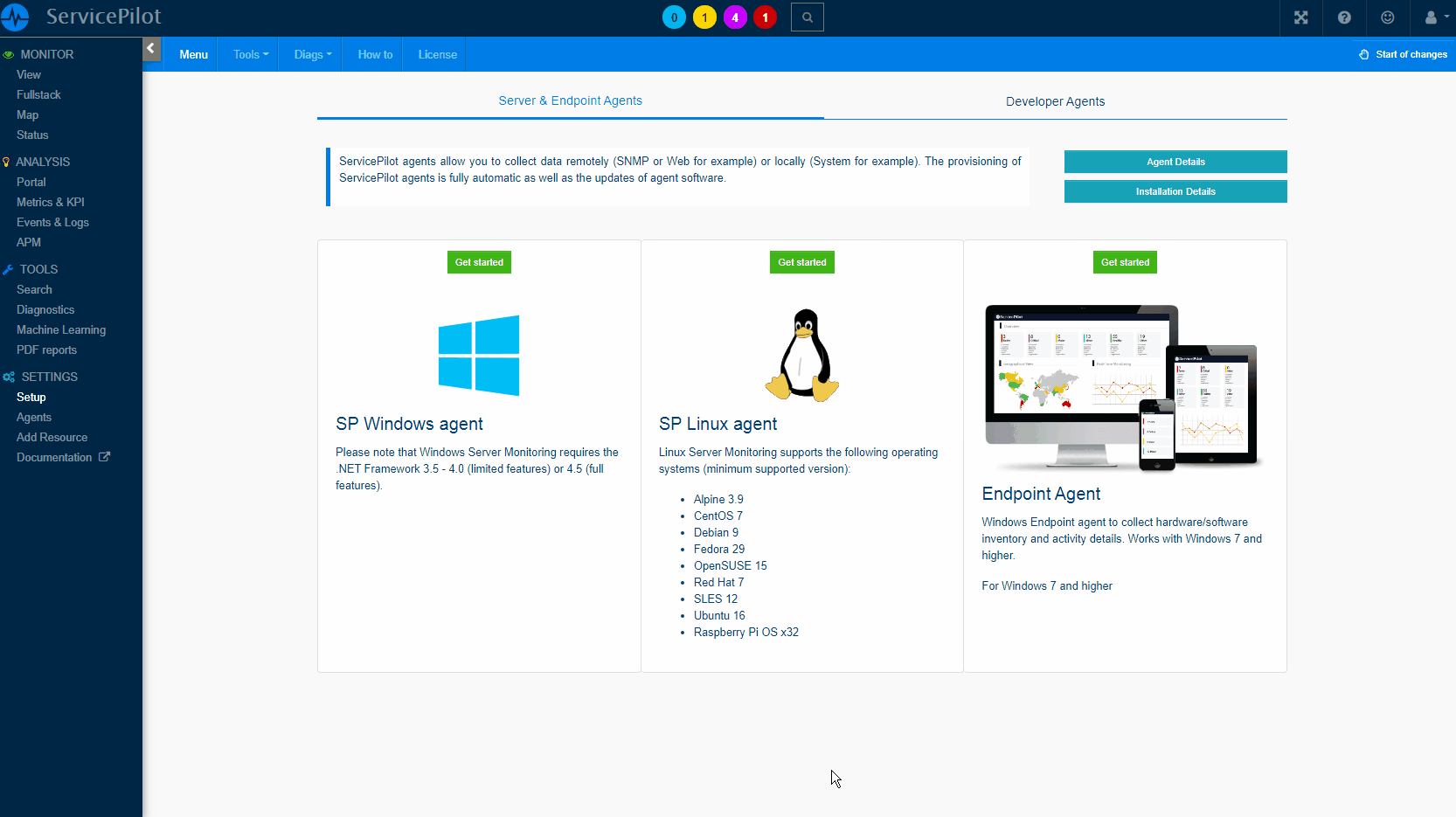Screen dimensions: 1456x817
Task: Select the Menu item in blue toolbar
Action: coord(193,54)
